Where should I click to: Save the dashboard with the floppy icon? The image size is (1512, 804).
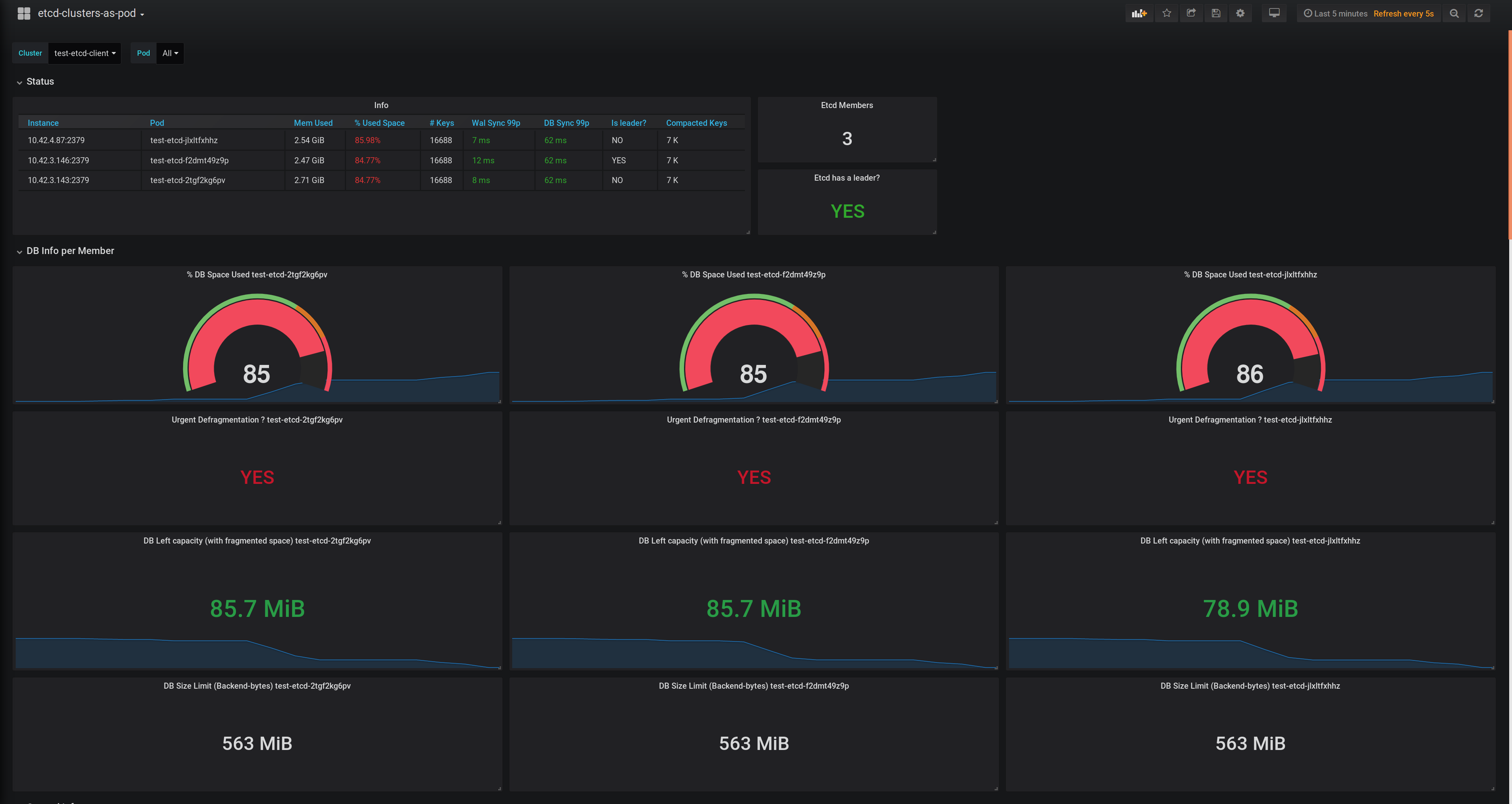click(x=1216, y=13)
